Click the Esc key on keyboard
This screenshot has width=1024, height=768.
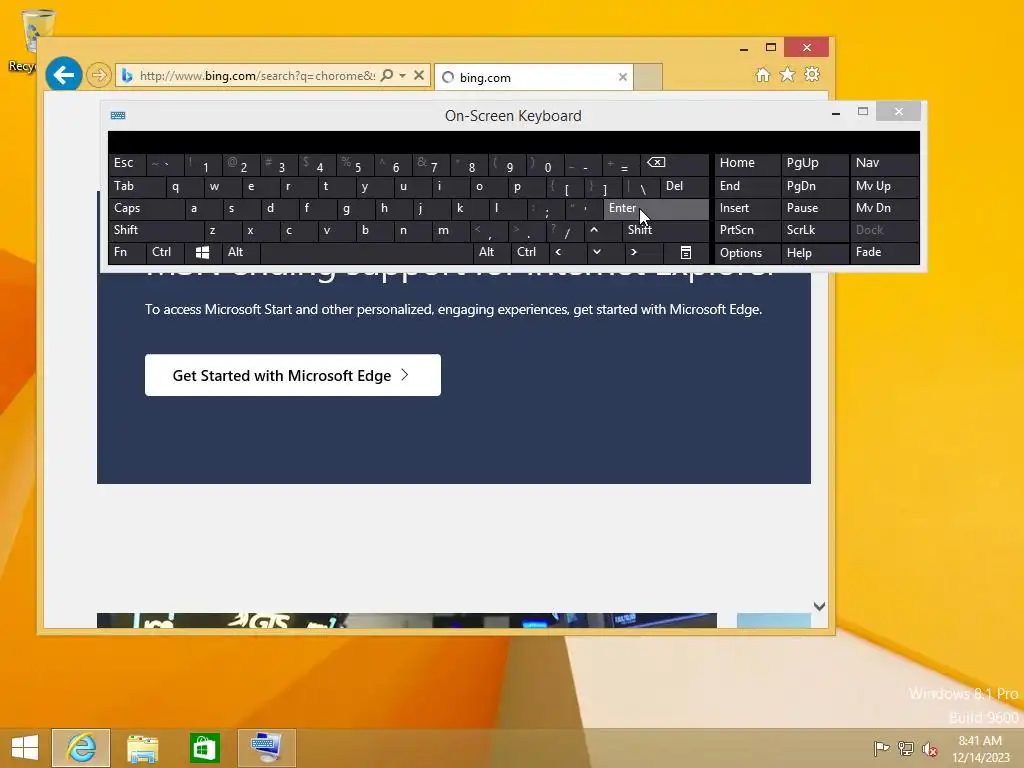(127, 163)
